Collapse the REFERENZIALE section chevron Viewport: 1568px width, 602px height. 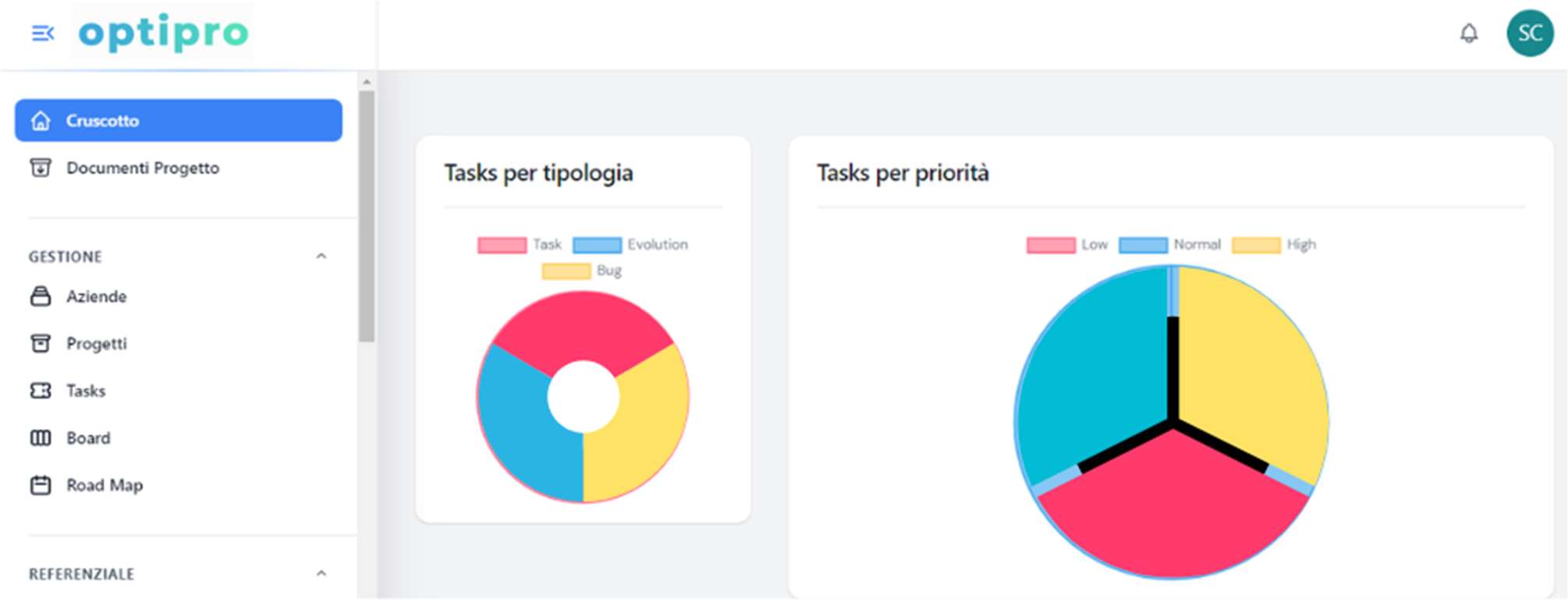pos(321,574)
